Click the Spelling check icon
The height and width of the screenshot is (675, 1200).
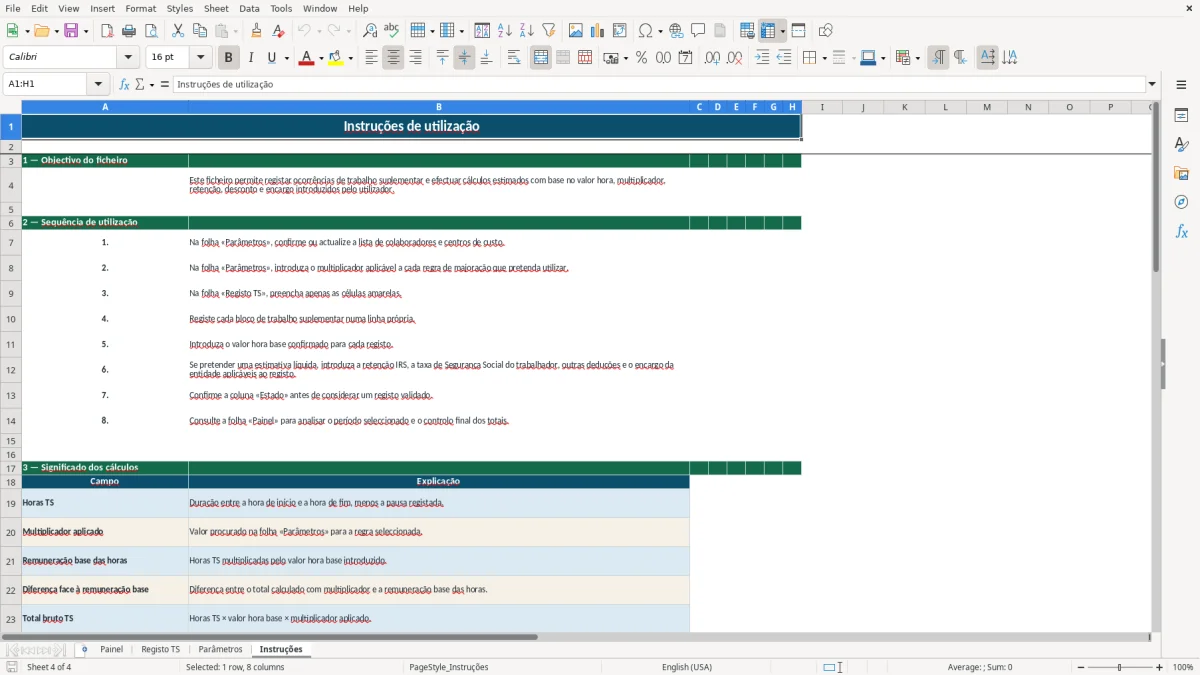(x=392, y=31)
